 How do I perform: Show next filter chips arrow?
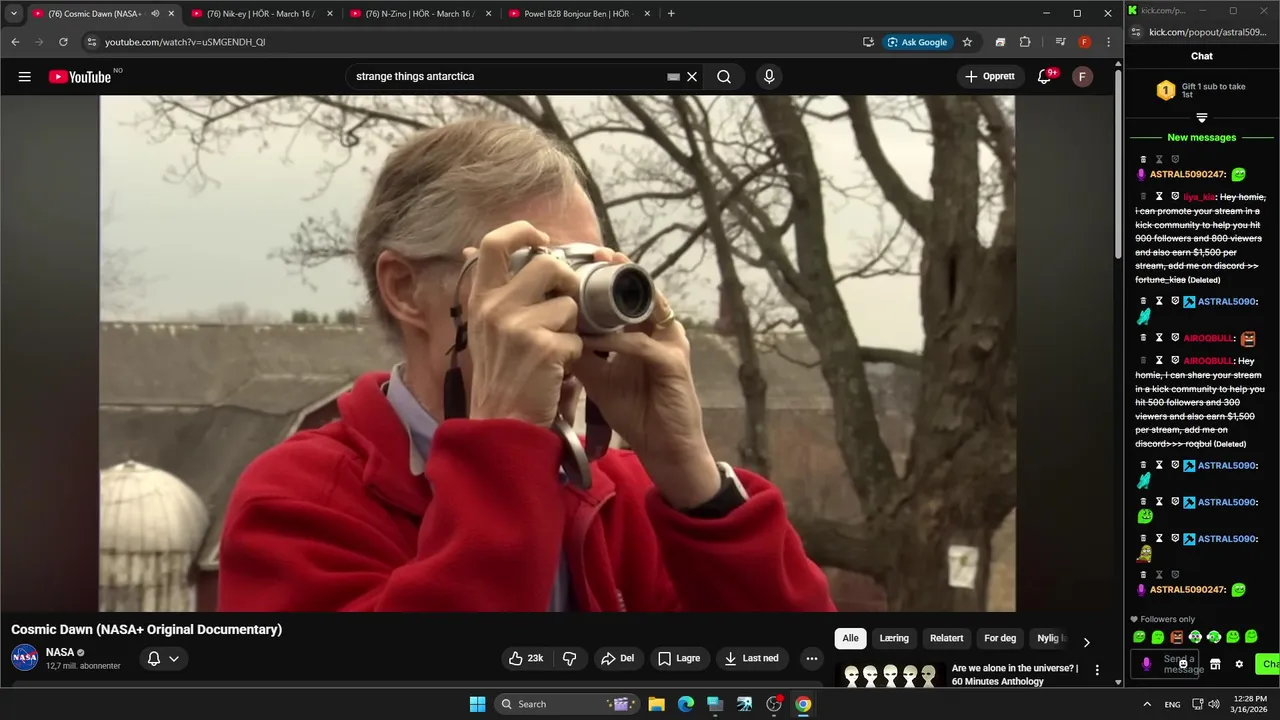(x=1086, y=642)
